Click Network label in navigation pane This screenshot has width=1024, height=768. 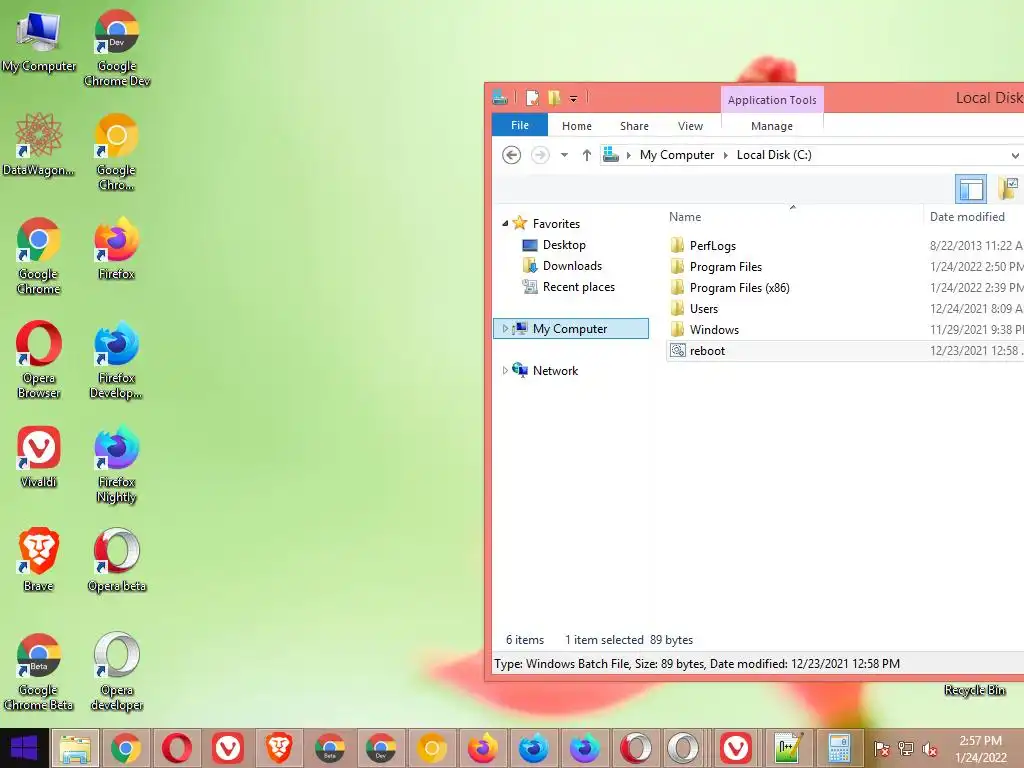[x=555, y=370]
